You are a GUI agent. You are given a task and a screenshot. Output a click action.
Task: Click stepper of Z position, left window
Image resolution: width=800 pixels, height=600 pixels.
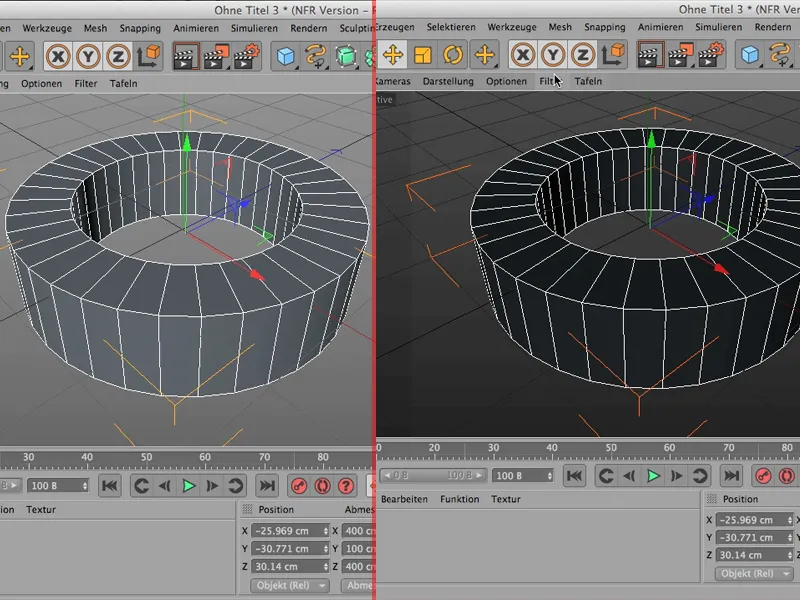(x=325, y=567)
